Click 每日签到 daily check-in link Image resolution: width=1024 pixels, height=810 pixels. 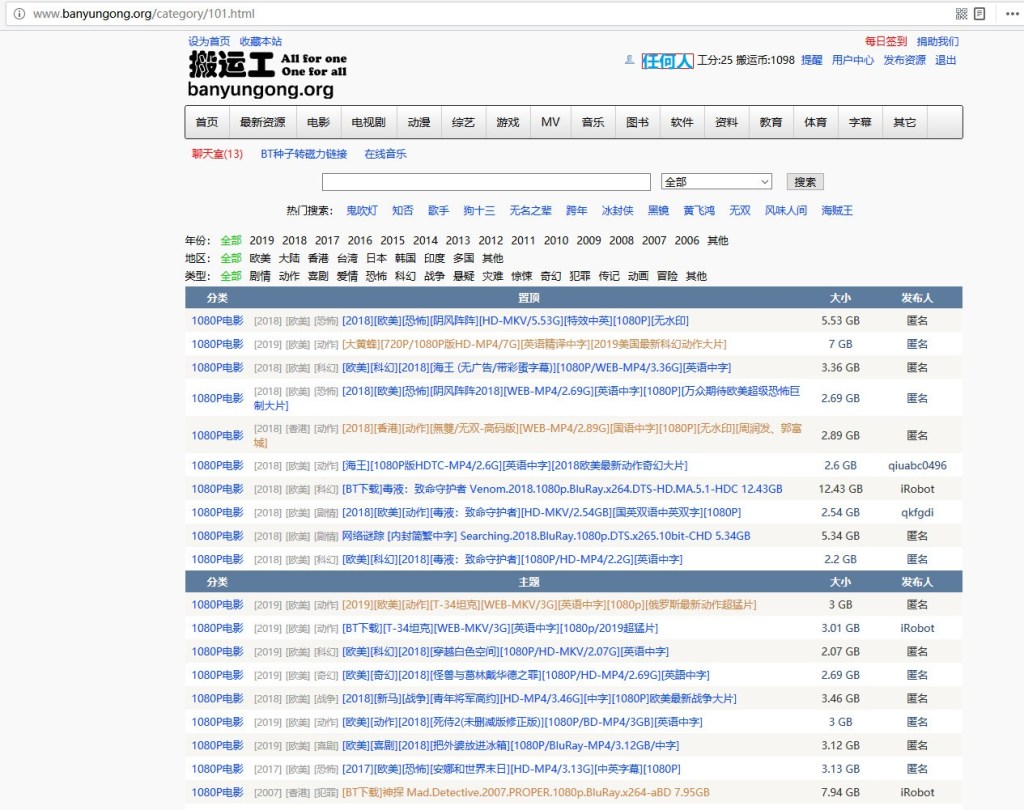click(x=886, y=42)
